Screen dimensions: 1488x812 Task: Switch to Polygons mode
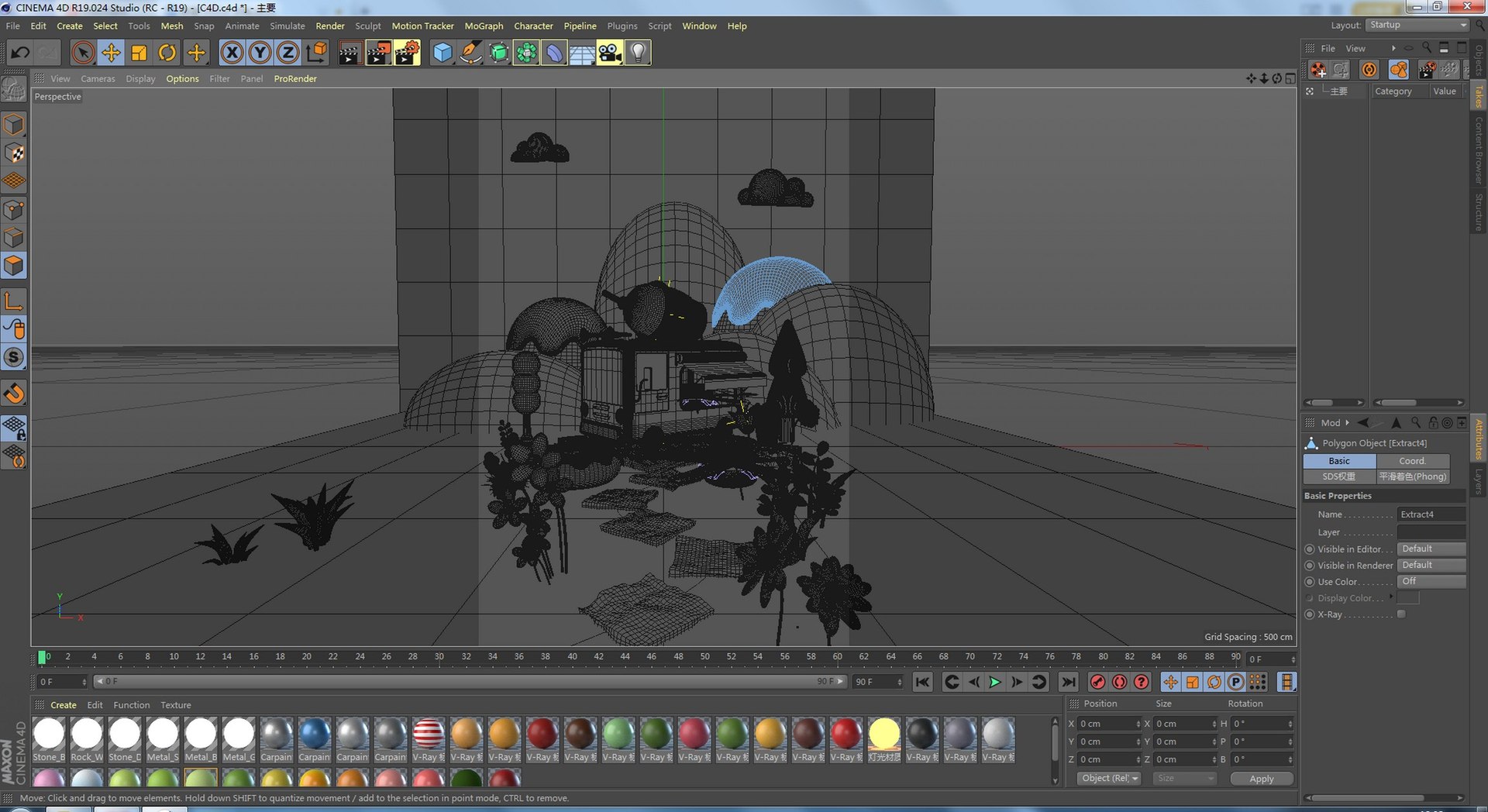coord(14,266)
